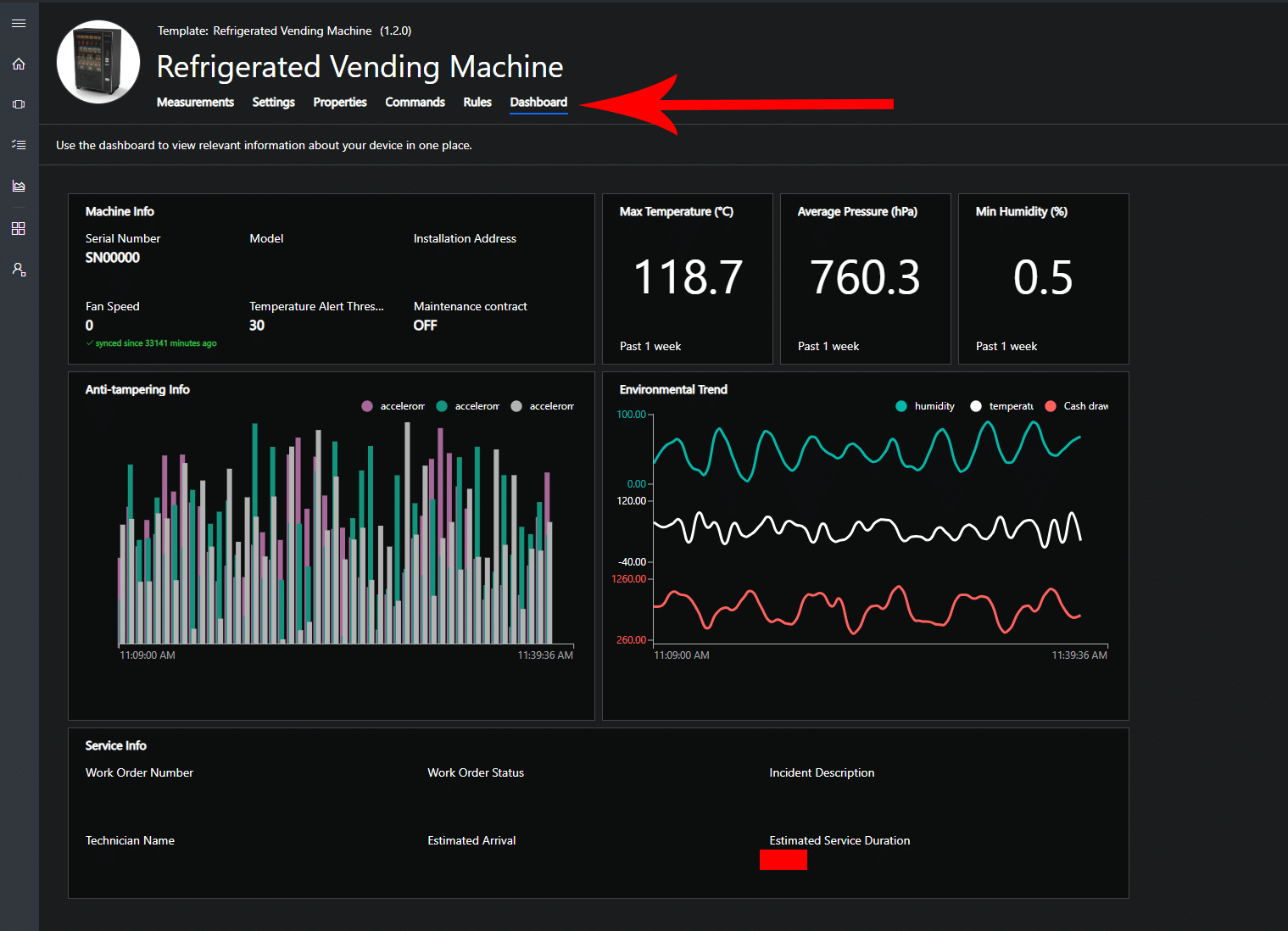Click the Estimated Service Duration label
The image size is (1288, 931).
[x=839, y=840]
